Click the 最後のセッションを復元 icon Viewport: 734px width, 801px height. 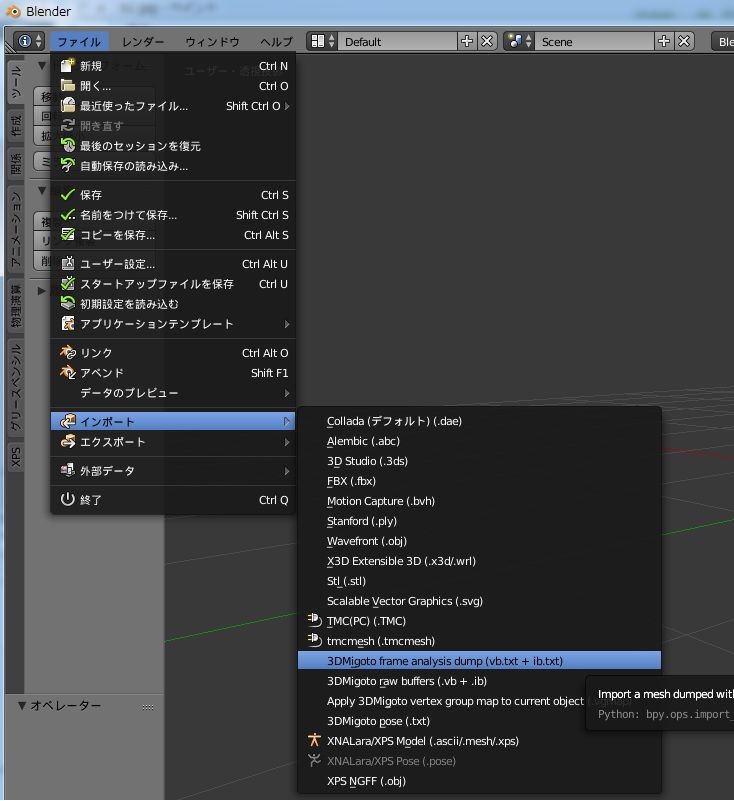coord(67,146)
